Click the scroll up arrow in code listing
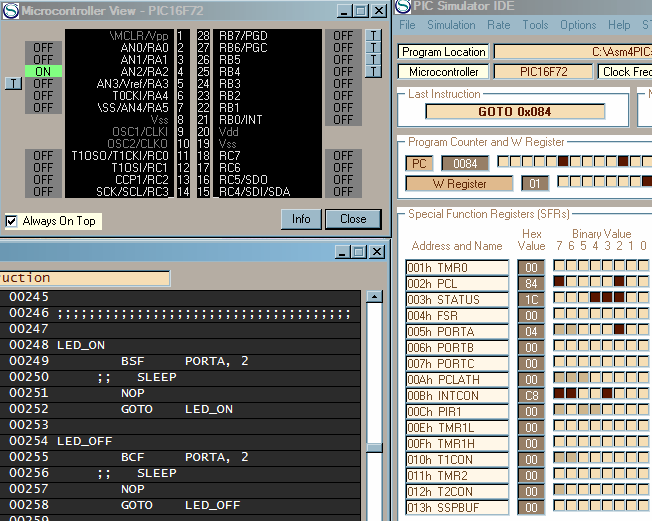652x521 pixels. 374,296
